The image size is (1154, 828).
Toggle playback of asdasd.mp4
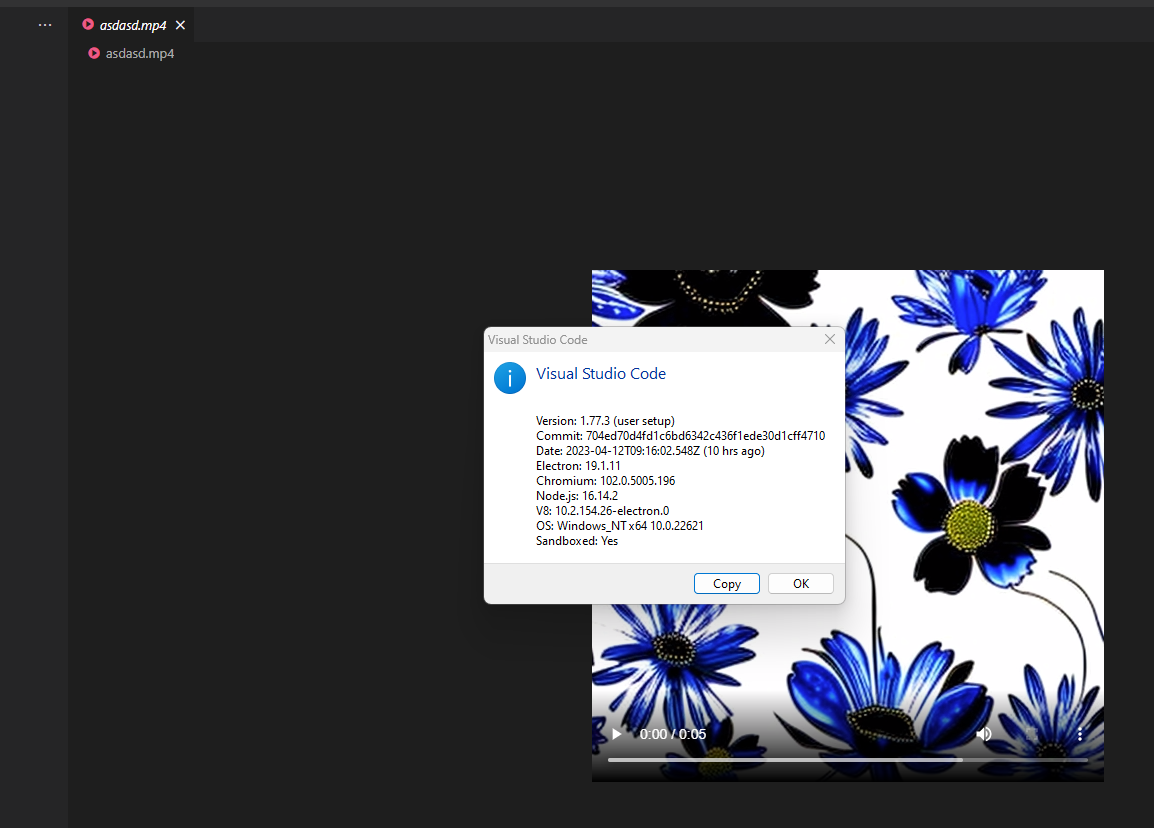pyautogui.click(x=615, y=734)
